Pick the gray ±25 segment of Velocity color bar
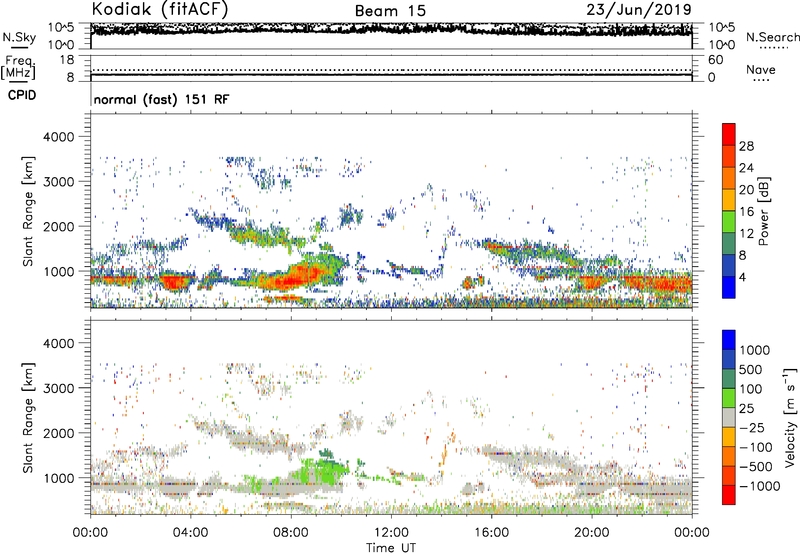Viewport: 800px width, 554px height. pos(729,418)
